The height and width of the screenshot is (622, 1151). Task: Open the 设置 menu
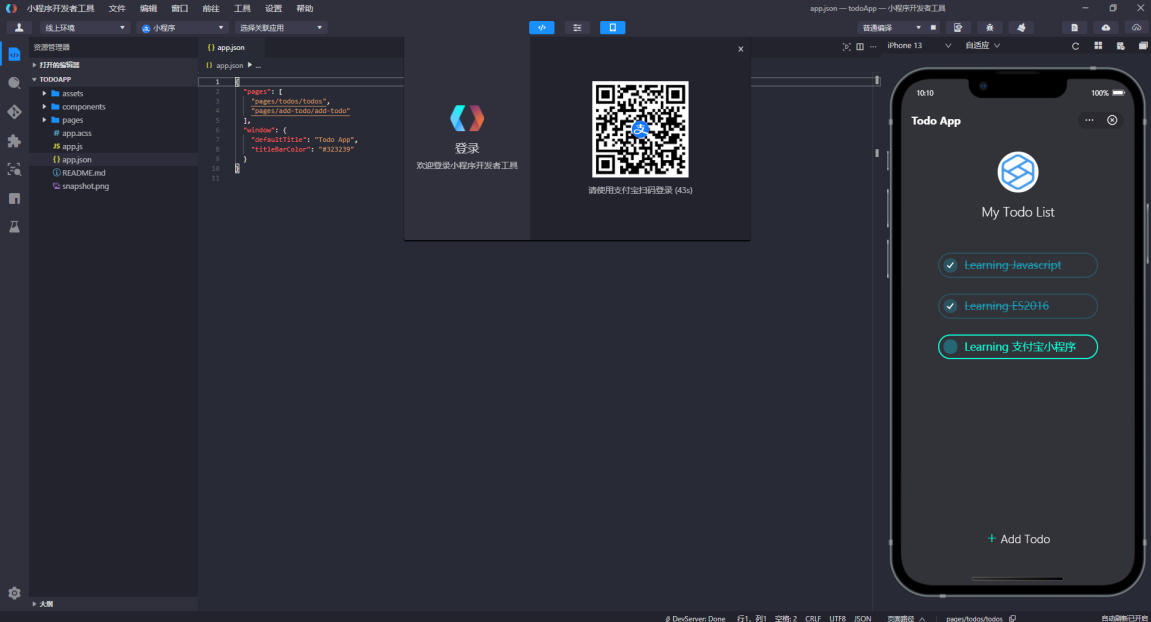point(274,9)
